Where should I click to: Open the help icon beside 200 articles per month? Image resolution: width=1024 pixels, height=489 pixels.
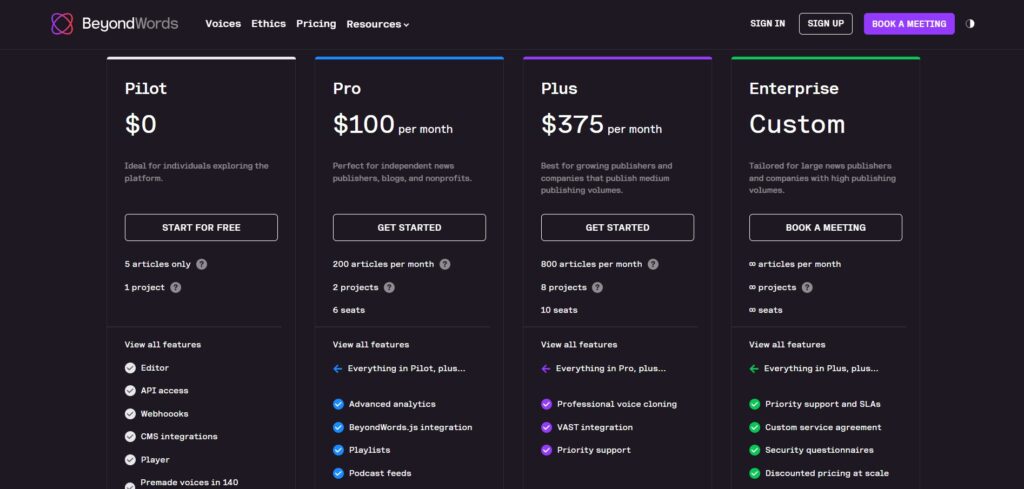click(x=445, y=264)
